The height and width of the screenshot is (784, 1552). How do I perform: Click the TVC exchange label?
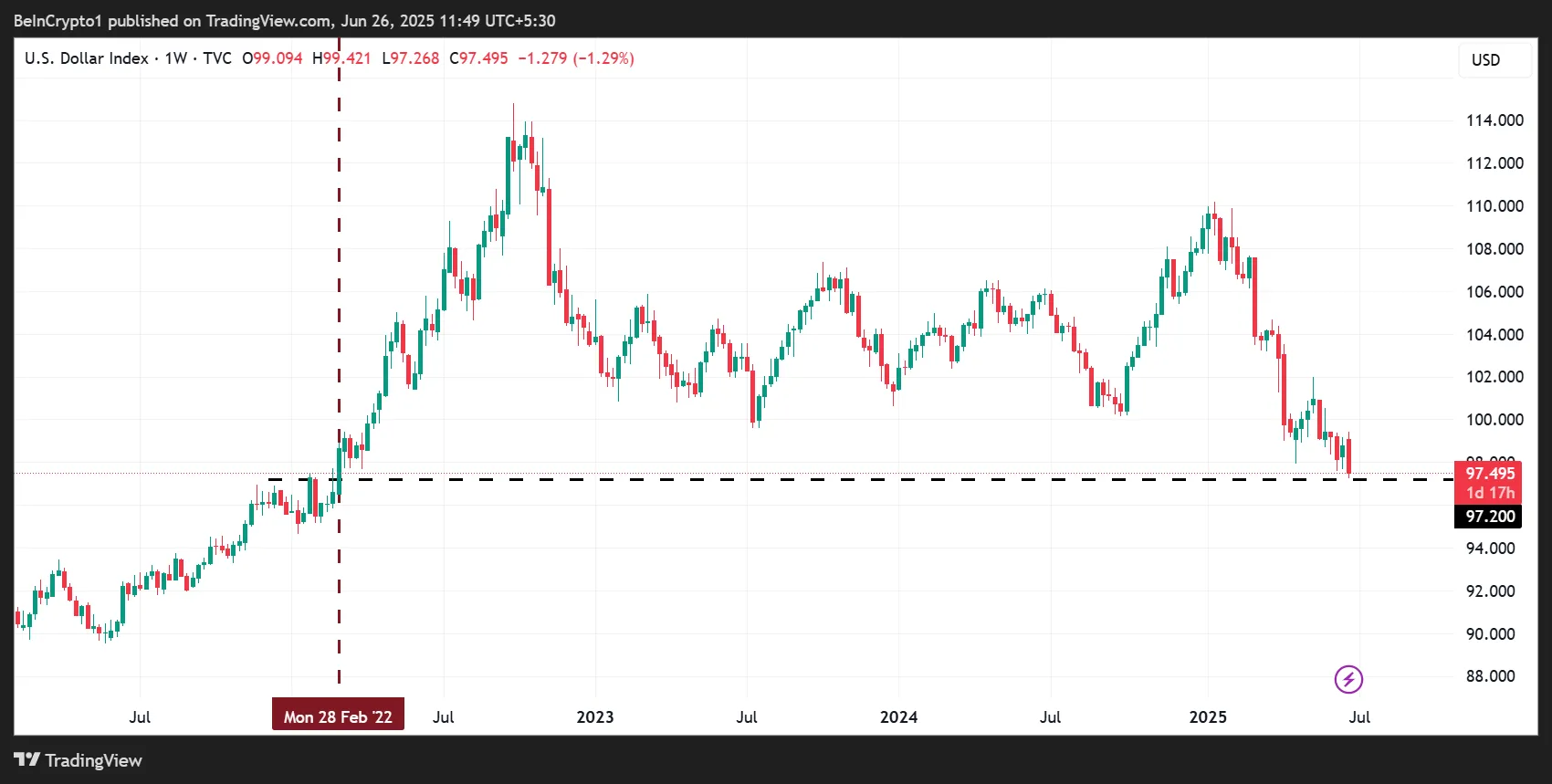217,58
